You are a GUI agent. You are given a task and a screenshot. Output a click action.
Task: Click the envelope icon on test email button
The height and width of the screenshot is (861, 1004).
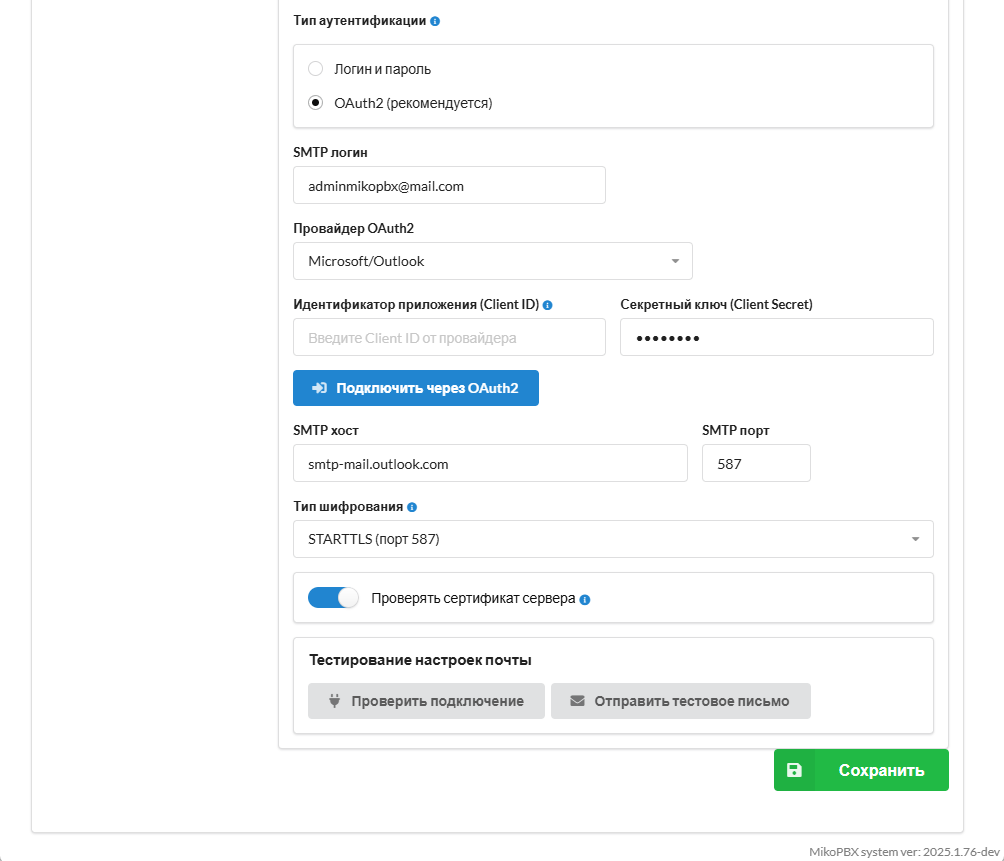click(x=577, y=701)
